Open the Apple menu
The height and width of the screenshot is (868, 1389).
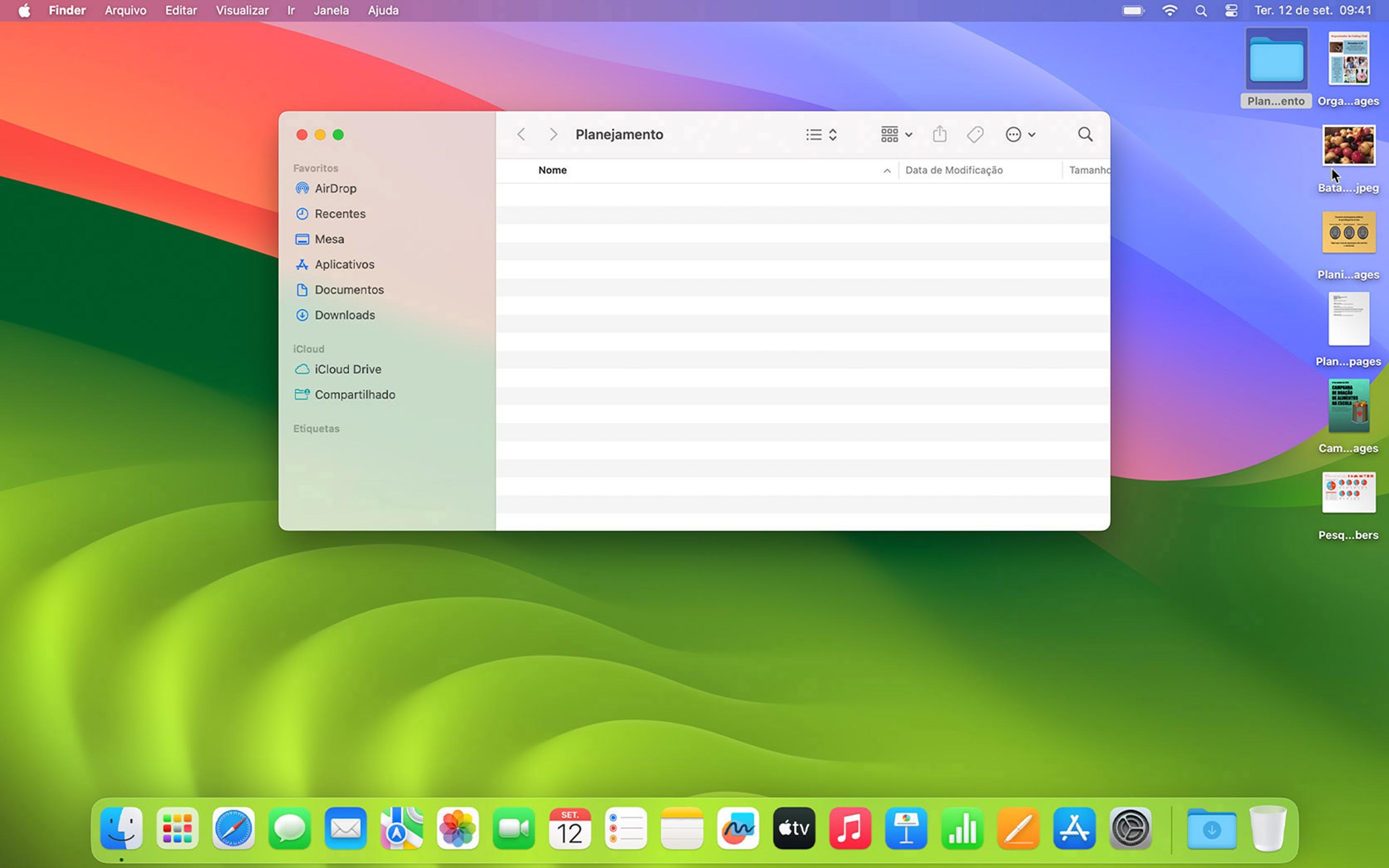coord(24,10)
